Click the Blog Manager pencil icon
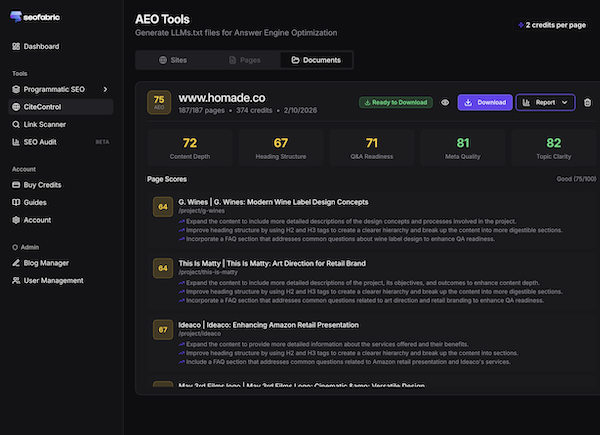This screenshot has height=435, width=600. [16, 263]
